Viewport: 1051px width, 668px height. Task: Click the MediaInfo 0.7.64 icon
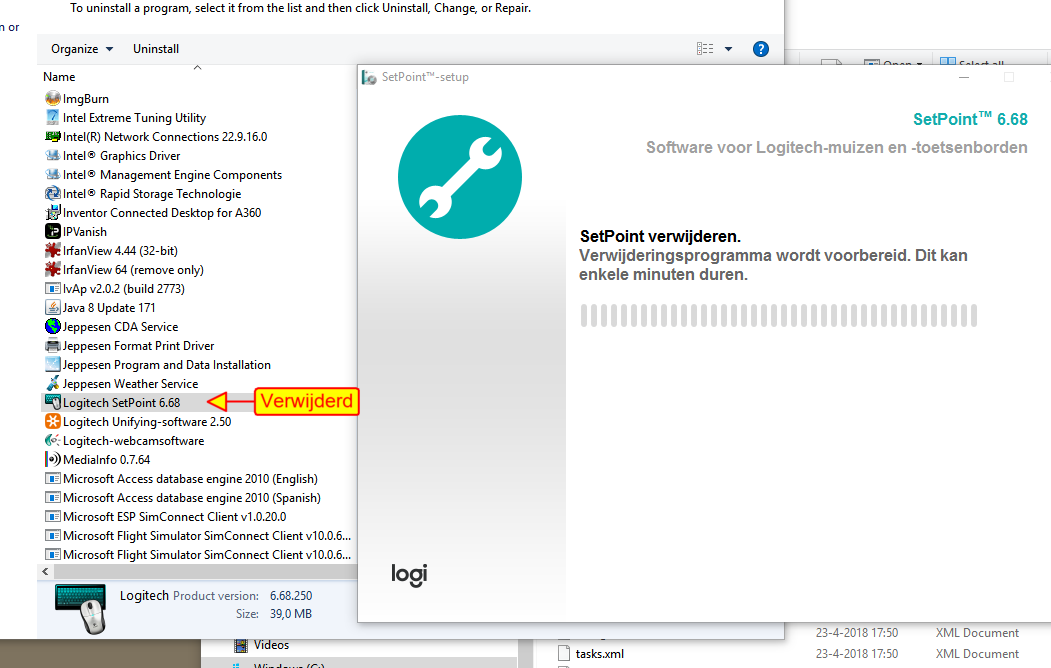pyautogui.click(x=52, y=460)
